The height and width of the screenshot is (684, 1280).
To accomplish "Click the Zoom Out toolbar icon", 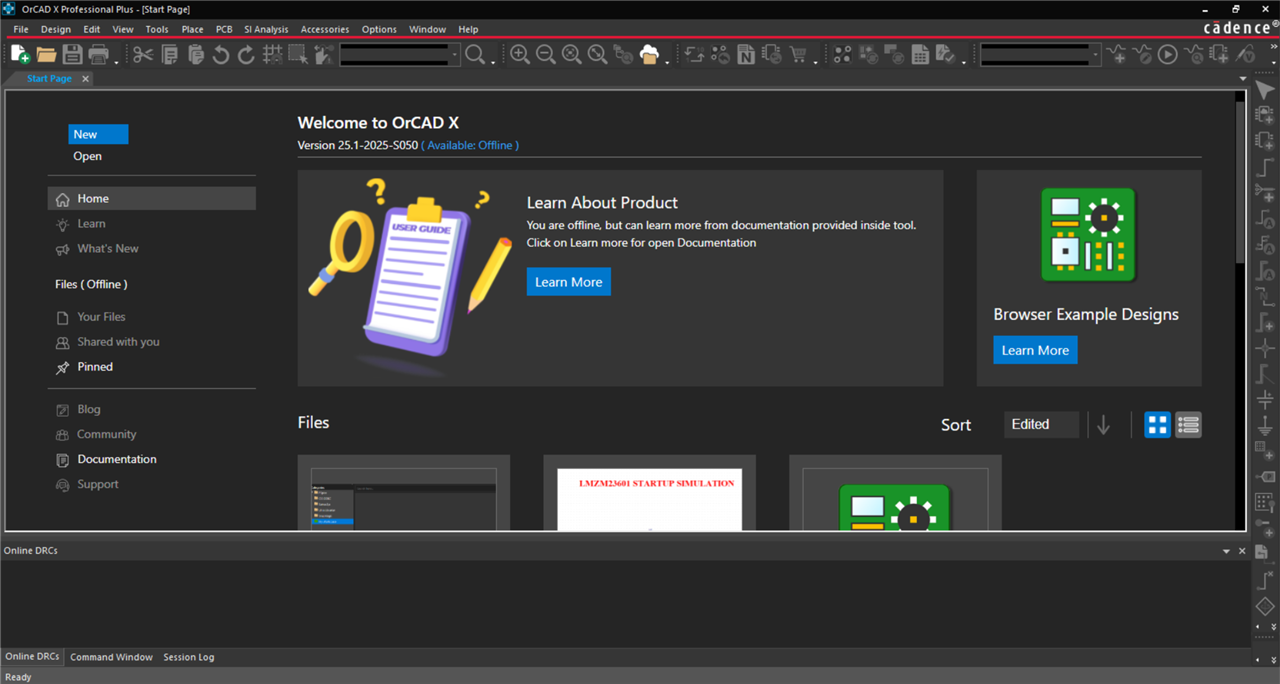I will tap(546, 54).
